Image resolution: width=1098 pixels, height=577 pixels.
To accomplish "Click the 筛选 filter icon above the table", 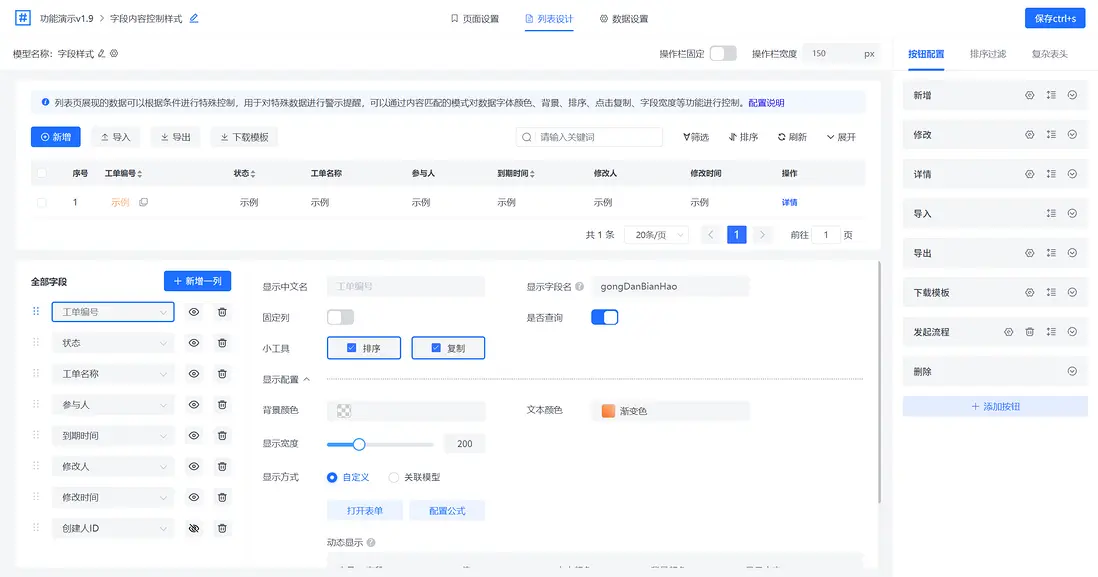I will pyautogui.click(x=688, y=137).
